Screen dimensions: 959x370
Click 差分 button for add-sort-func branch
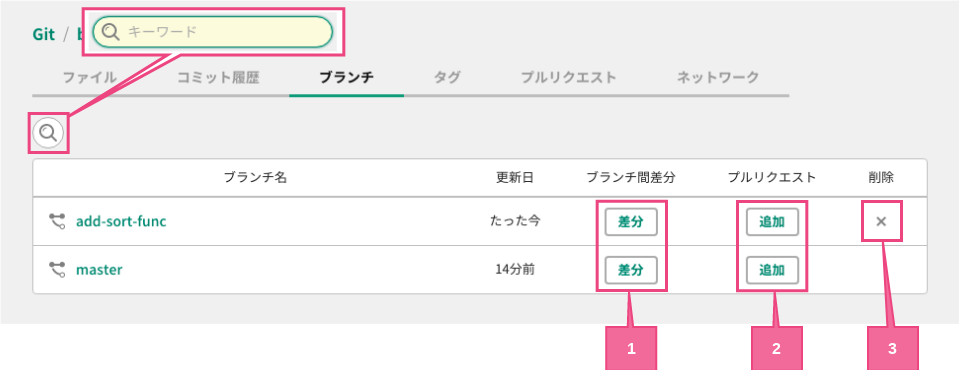(x=631, y=222)
